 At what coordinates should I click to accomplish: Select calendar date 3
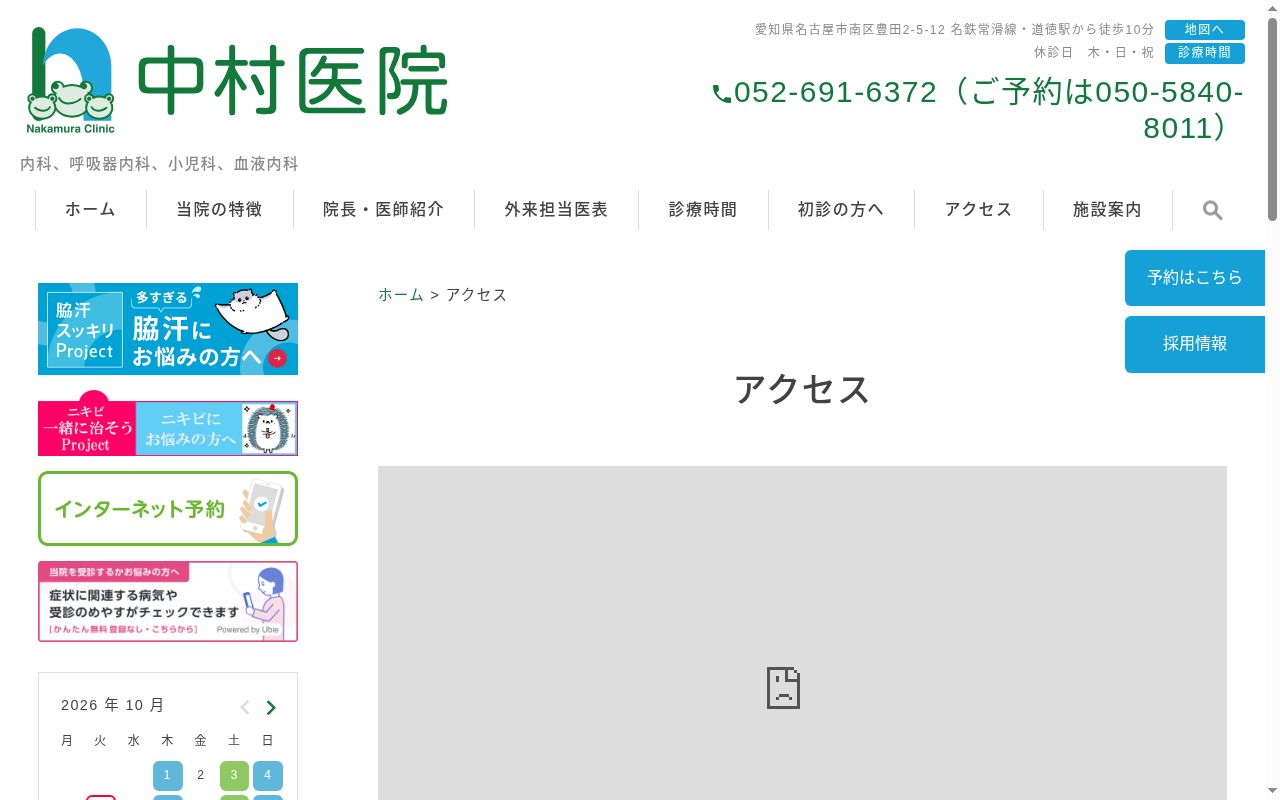click(x=234, y=776)
